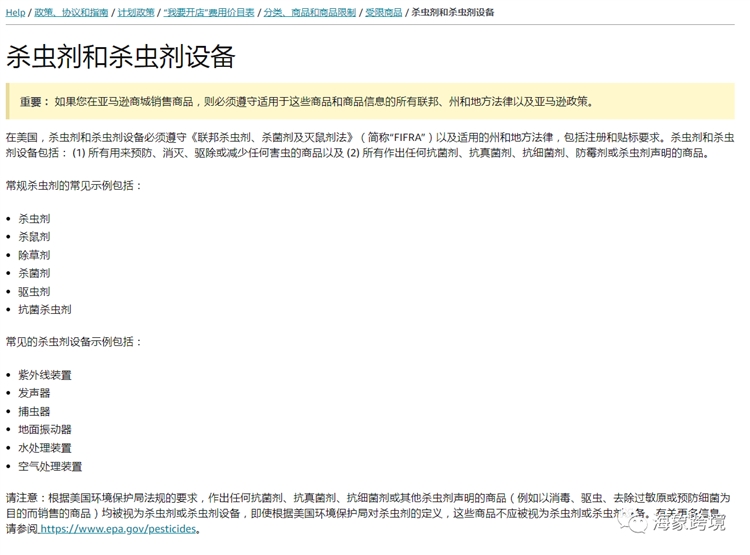Image resolution: width=750 pixels, height=555 pixels.
Task: Select the list item 紫外线装置
Action: (44, 375)
